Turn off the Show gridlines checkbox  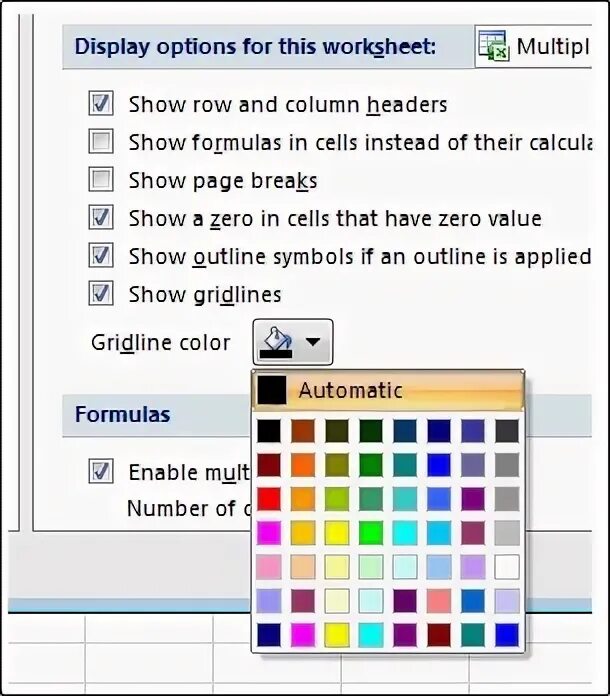[x=101, y=294]
